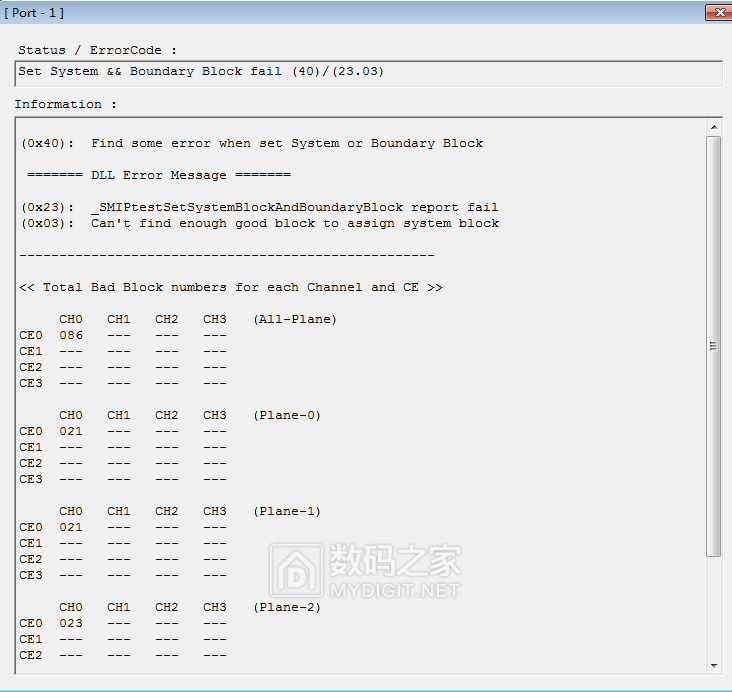
Task: Click the scrollbar up arrow in Information panel
Action: click(714, 127)
